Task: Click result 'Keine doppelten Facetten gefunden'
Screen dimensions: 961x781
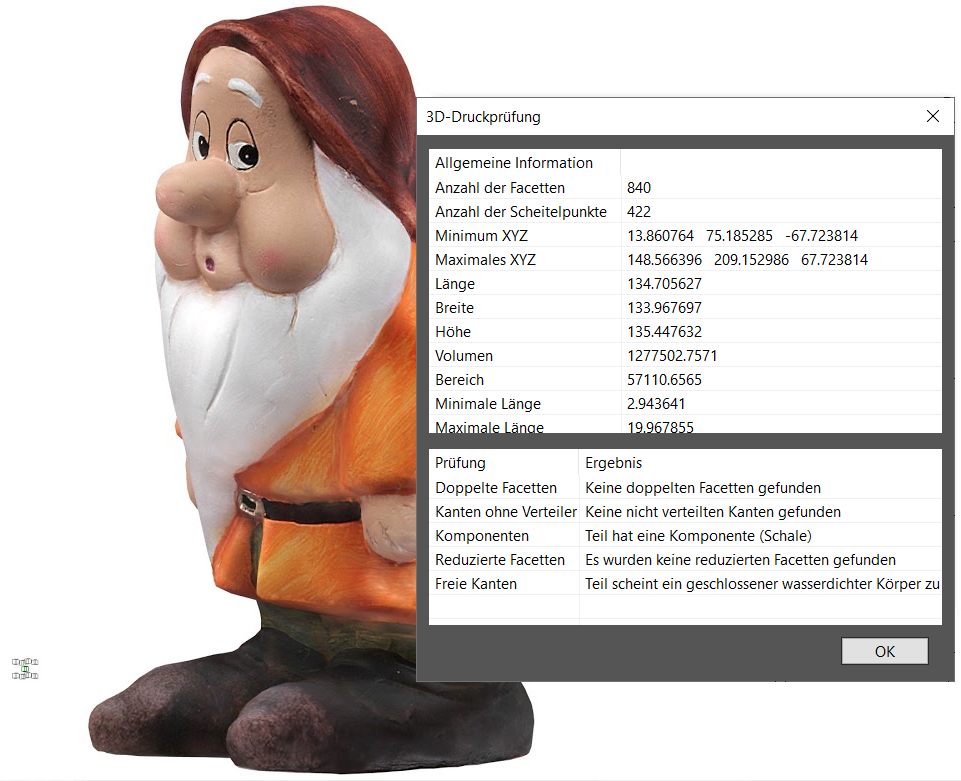Action: click(703, 488)
